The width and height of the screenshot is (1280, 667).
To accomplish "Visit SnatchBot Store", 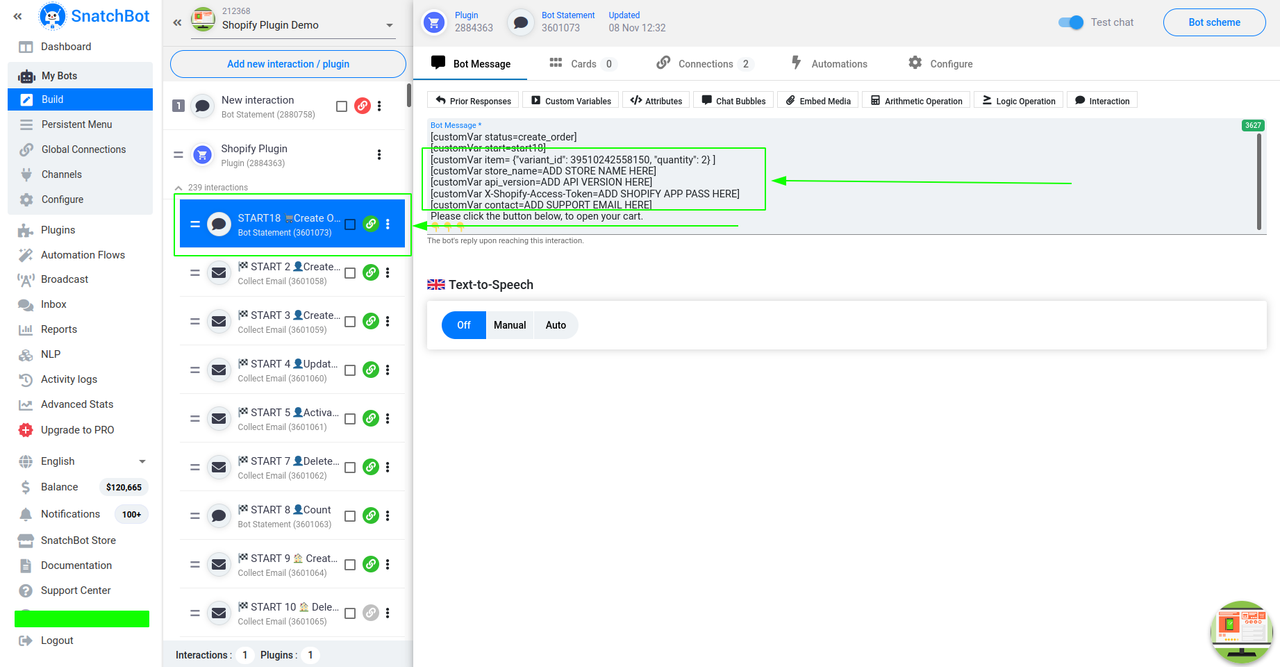I will tap(80, 541).
